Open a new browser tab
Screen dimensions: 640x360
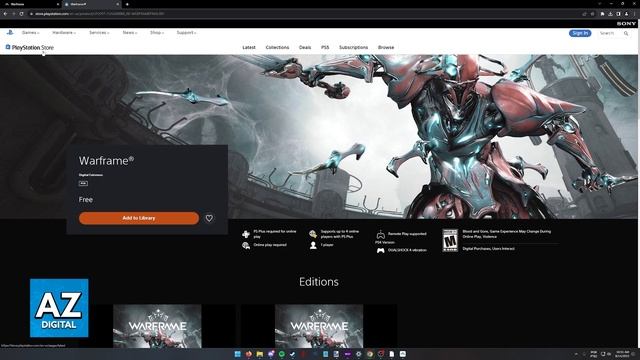(x=127, y=4)
